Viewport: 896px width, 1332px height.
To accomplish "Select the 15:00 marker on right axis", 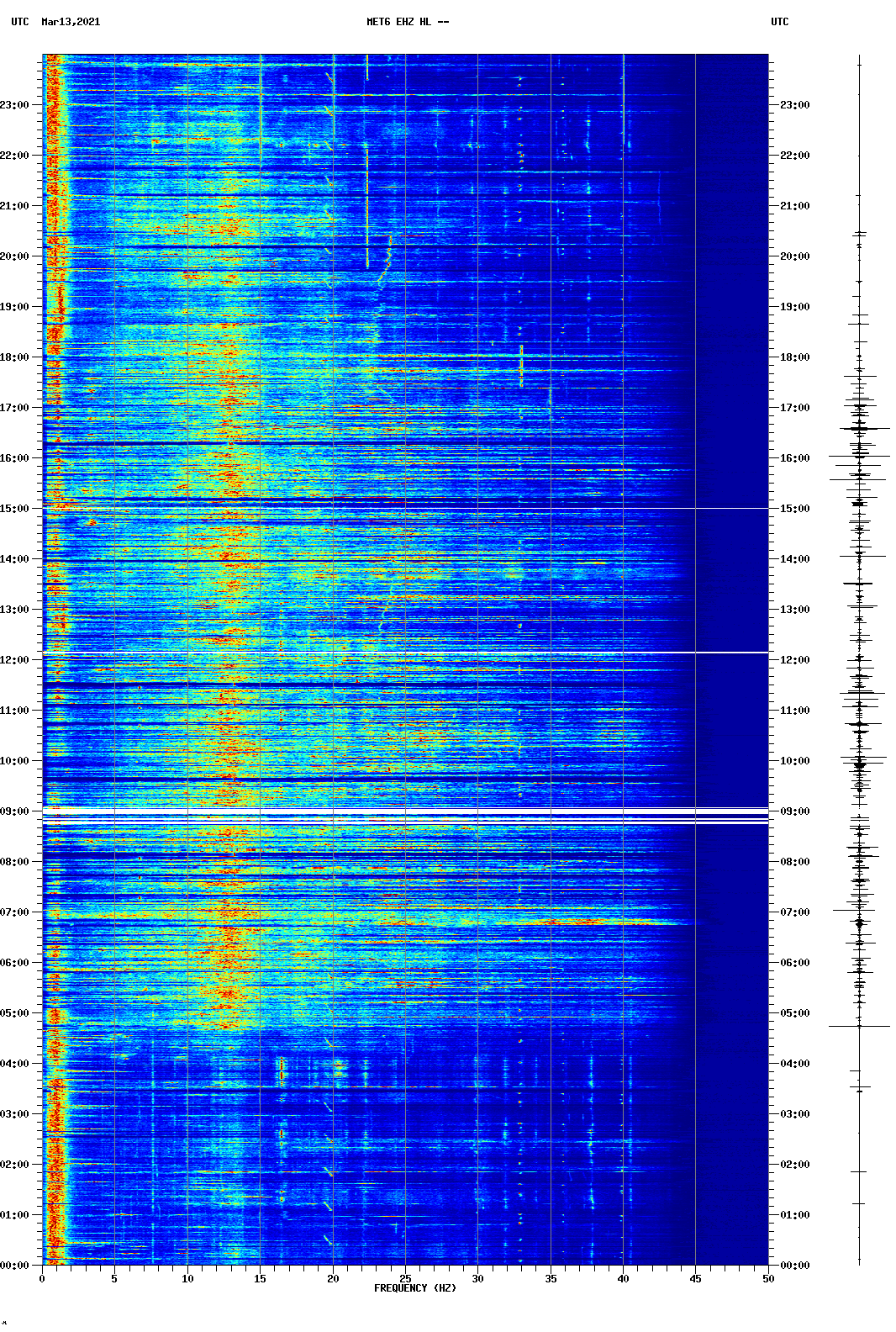I will click(794, 509).
